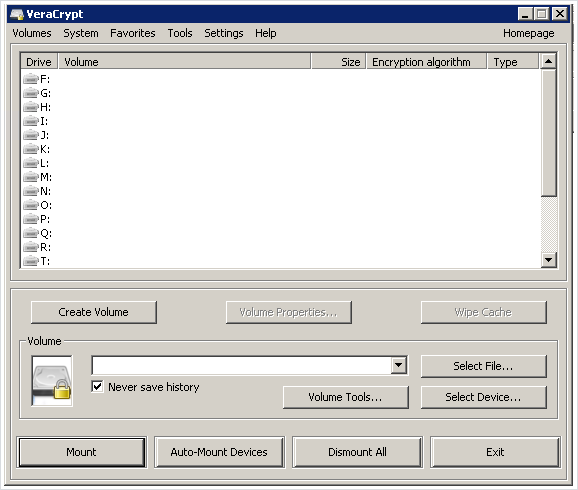Screen dimensions: 578x490
Task: Click the Select File... button
Action: (x=483, y=366)
